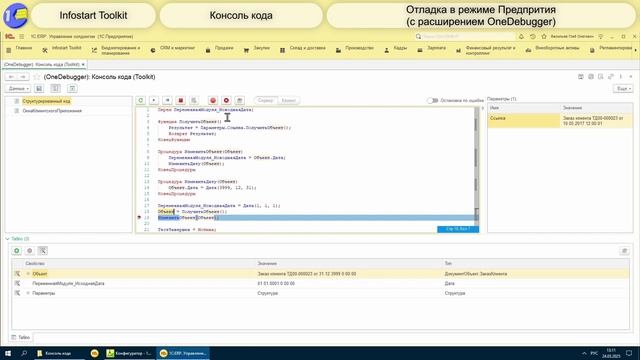Select the ОнлайнКлиентскогоПриложения tree item
Screen dimensions: 640x360
tap(52, 111)
